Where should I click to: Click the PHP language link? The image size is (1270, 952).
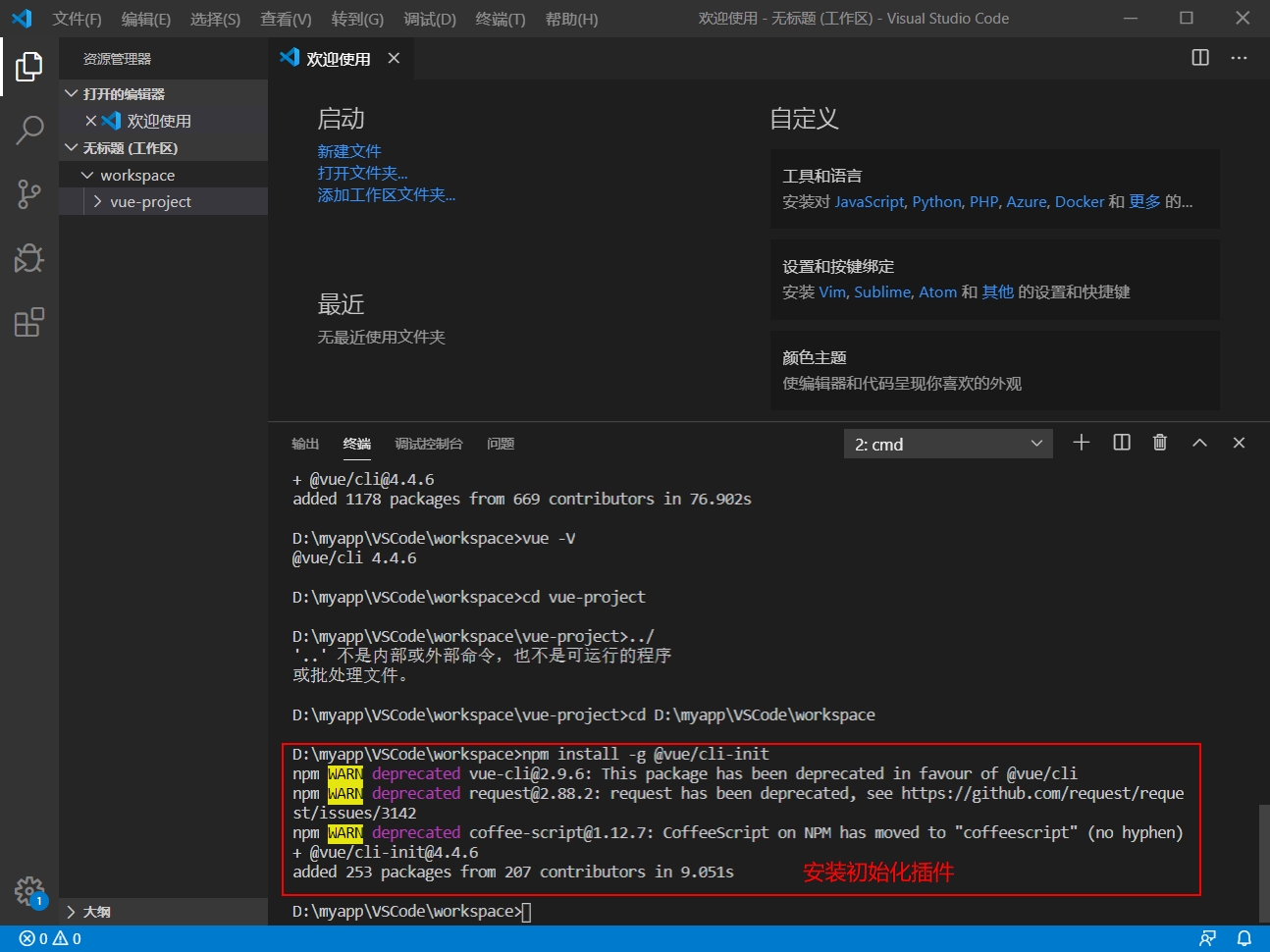pyautogui.click(x=983, y=201)
